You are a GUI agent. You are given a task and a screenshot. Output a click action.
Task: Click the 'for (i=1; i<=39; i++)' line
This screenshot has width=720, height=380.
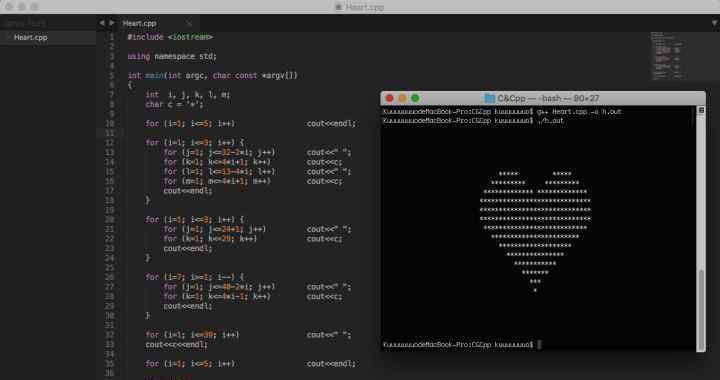pos(192,335)
